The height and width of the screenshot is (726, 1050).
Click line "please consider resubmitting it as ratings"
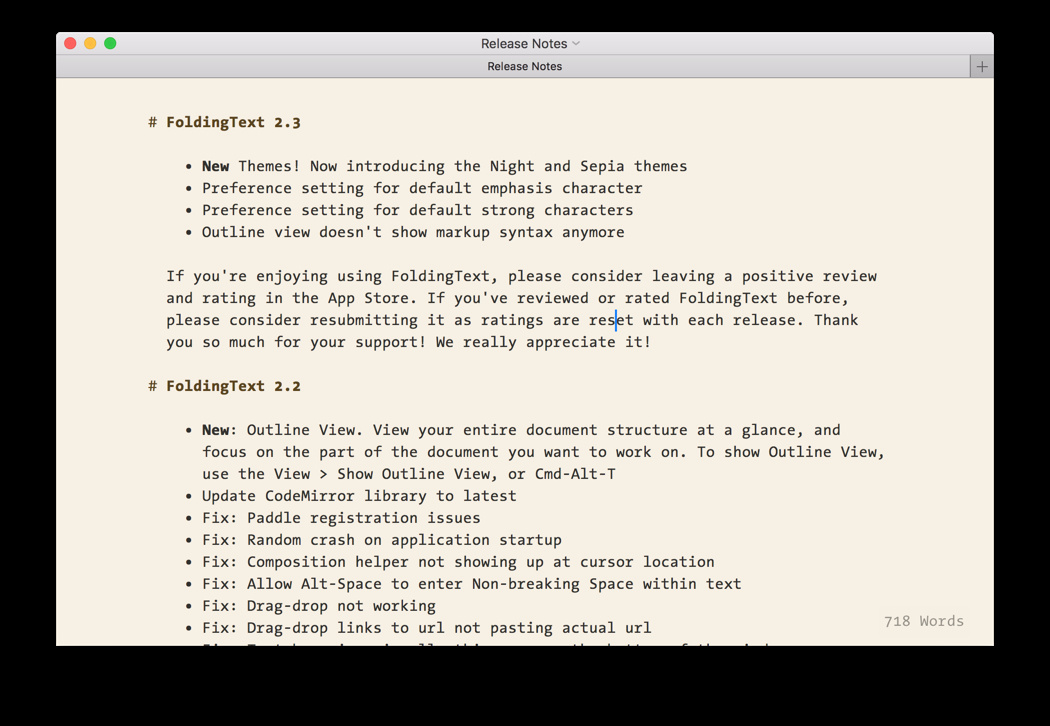[x=512, y=320]
